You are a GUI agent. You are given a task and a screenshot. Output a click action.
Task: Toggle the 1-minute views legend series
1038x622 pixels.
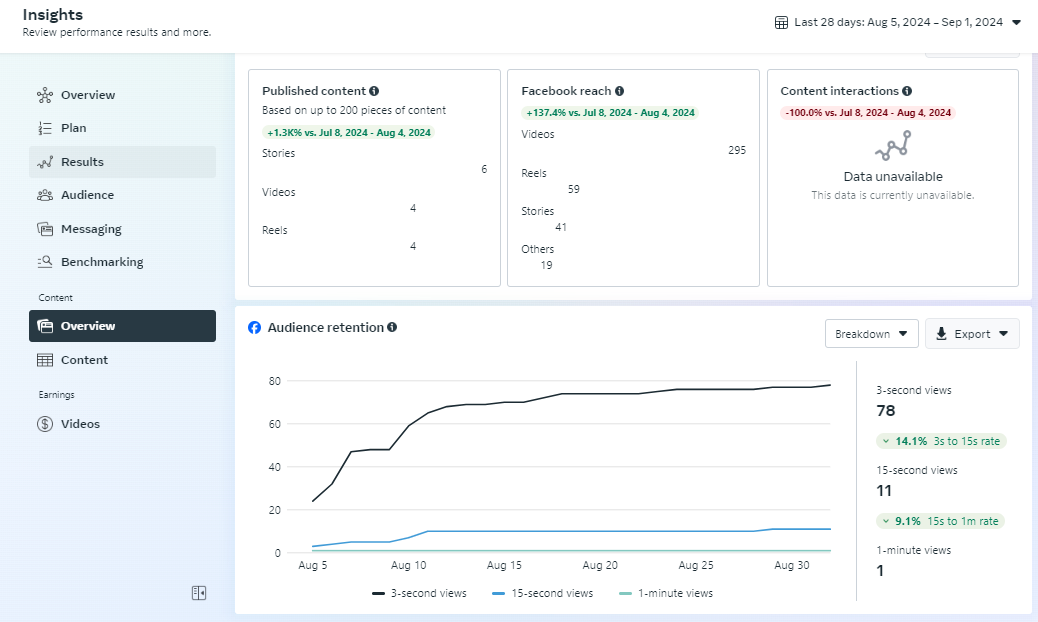(x=666, y=593)
